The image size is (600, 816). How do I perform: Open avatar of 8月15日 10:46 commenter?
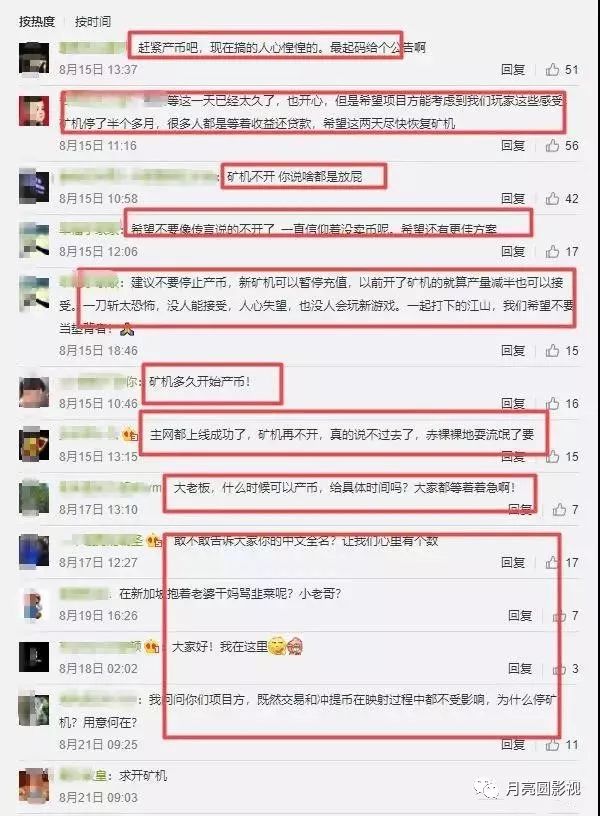[x=34, y=392]
